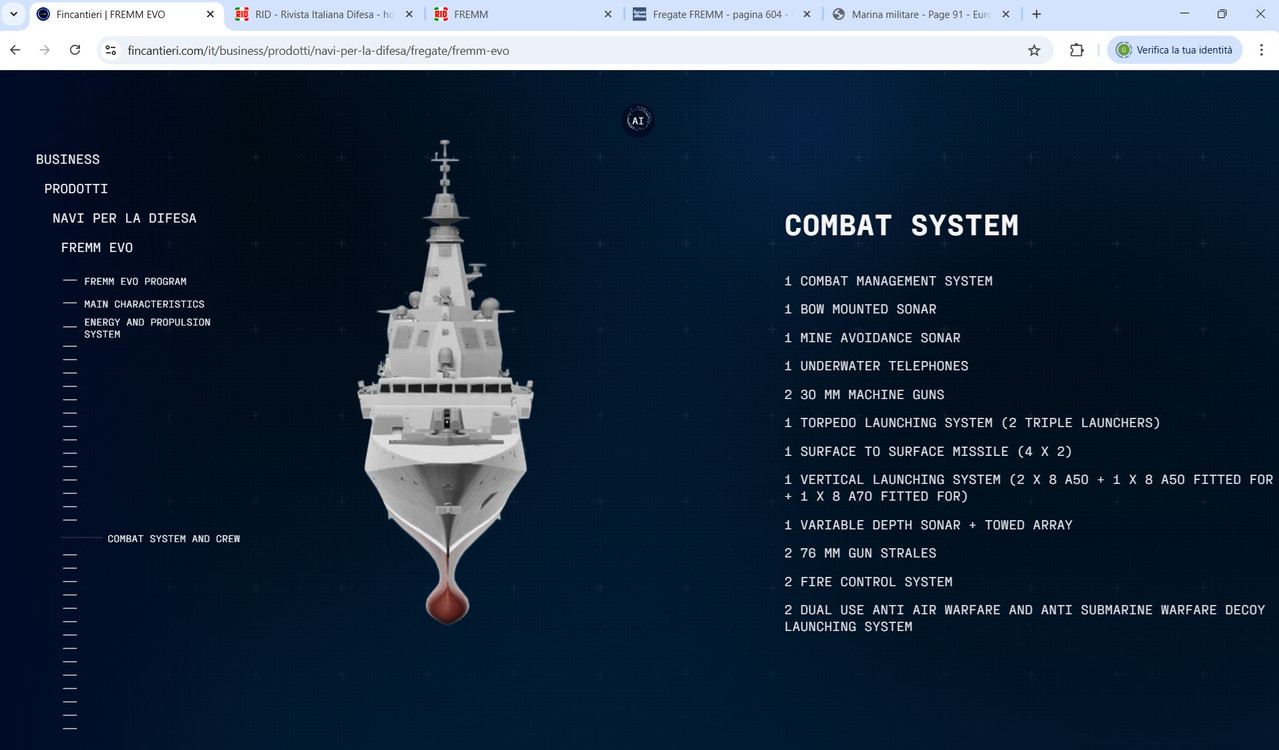Close the Fincantieri FREMM EVO tab
This screenshot has width=1279, height=750.
[x=210, y=15]
